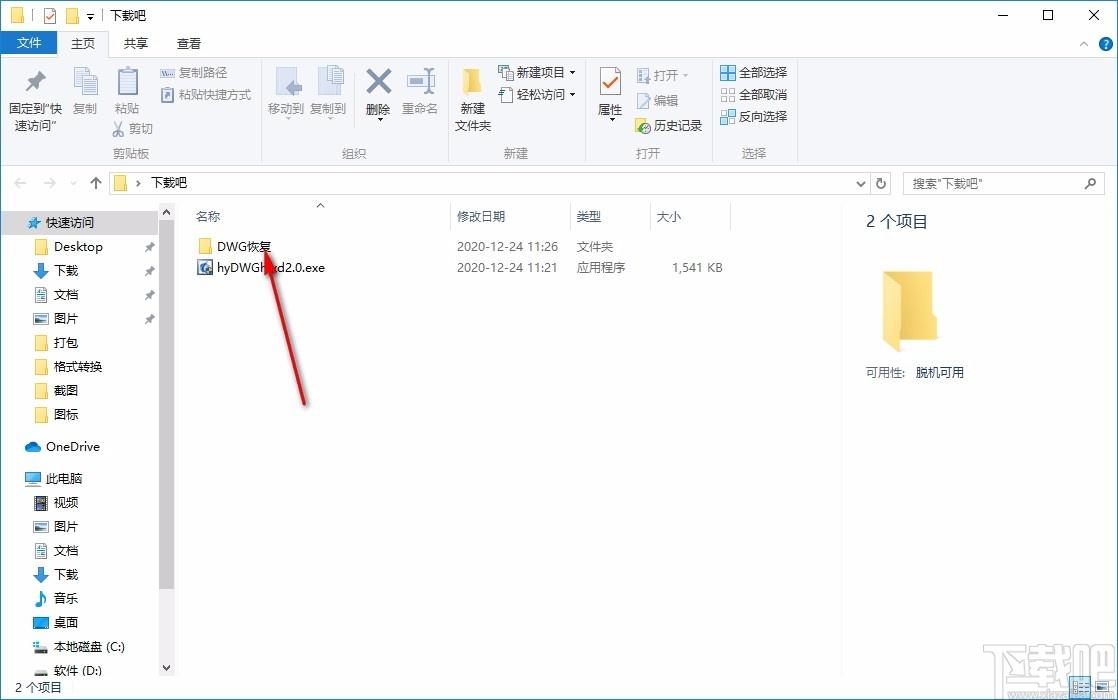Open pinned 下载 under Quick access
The width and height of the screenshot is (1118, 700).
66,271
